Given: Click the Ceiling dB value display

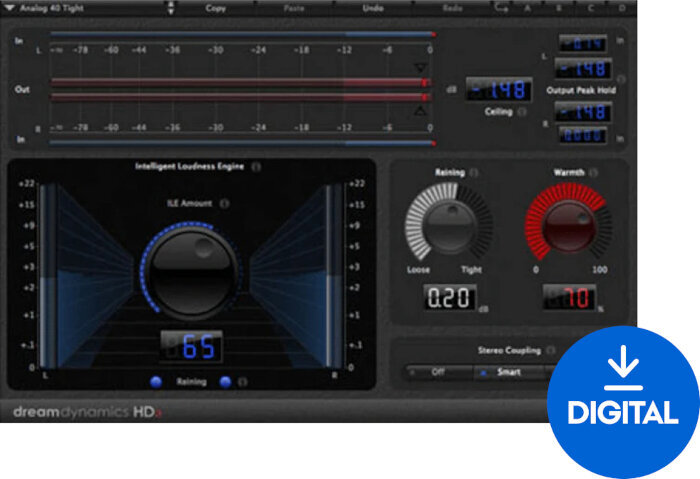Looking at the screenshot, I should pyautogui.click(x=499, y=89).
